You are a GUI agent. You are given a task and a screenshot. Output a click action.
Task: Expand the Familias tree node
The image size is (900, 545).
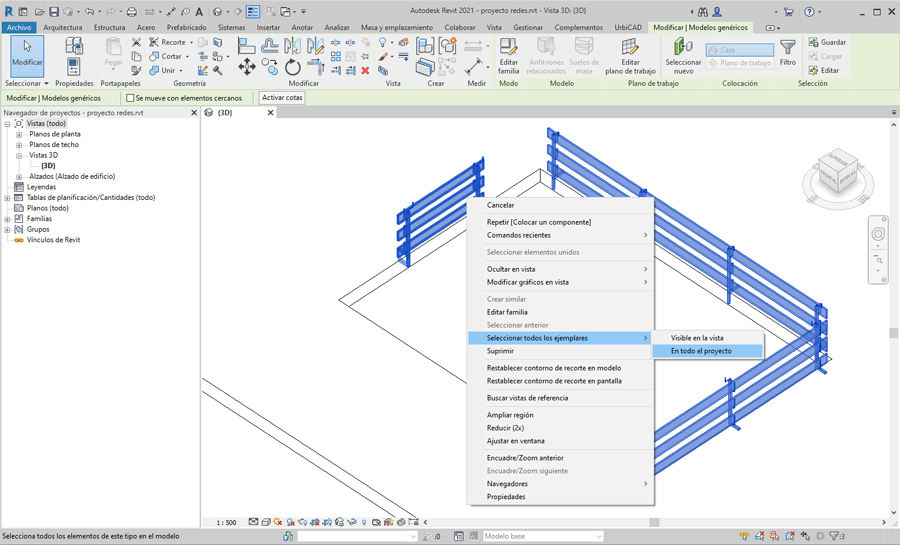7,219
